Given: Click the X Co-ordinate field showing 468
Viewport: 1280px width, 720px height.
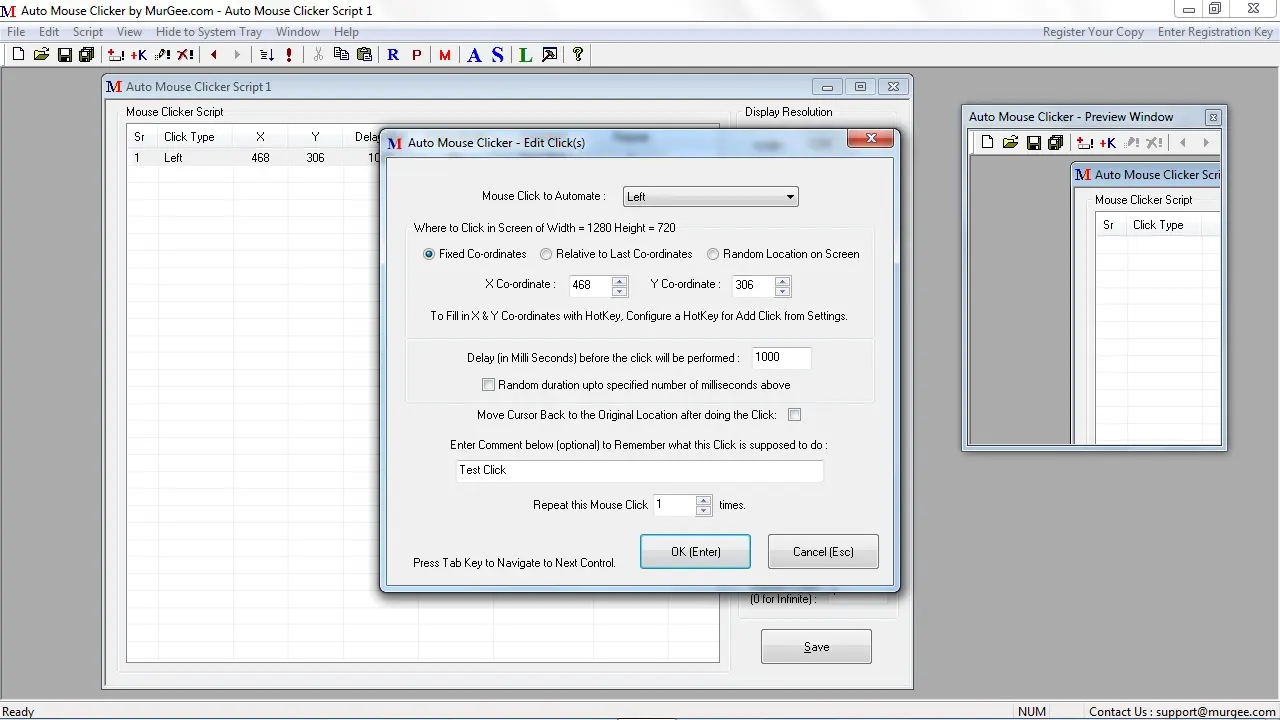Looking at the screenshot, I should (x=590, y=286).
